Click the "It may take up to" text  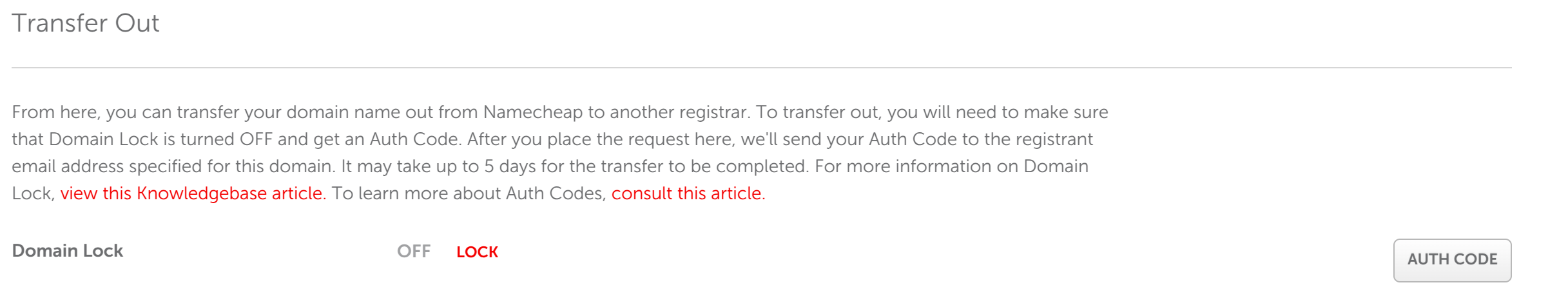click(x=409, y=166)
